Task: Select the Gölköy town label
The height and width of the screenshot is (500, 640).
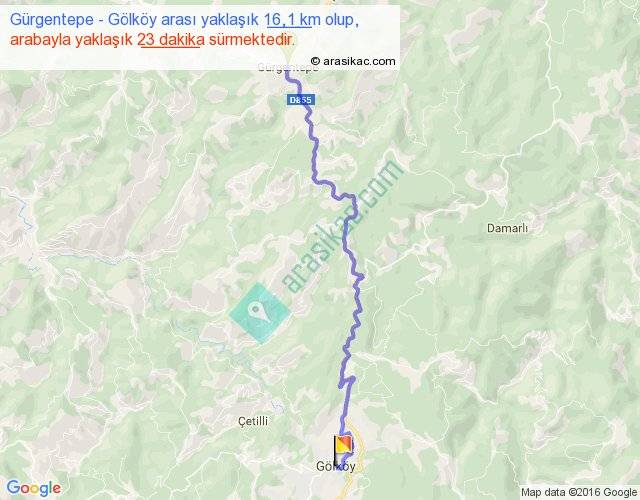Action: 336,467
